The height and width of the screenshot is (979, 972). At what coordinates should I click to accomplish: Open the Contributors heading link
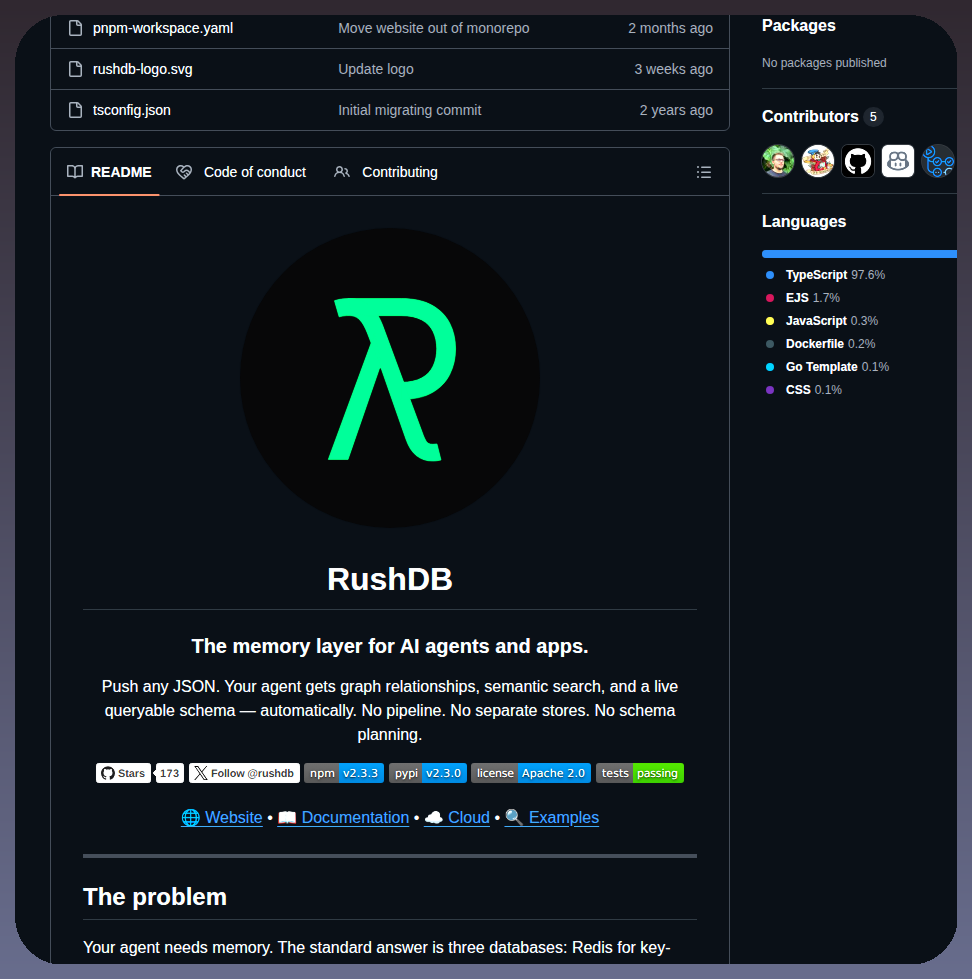point(810,117)
